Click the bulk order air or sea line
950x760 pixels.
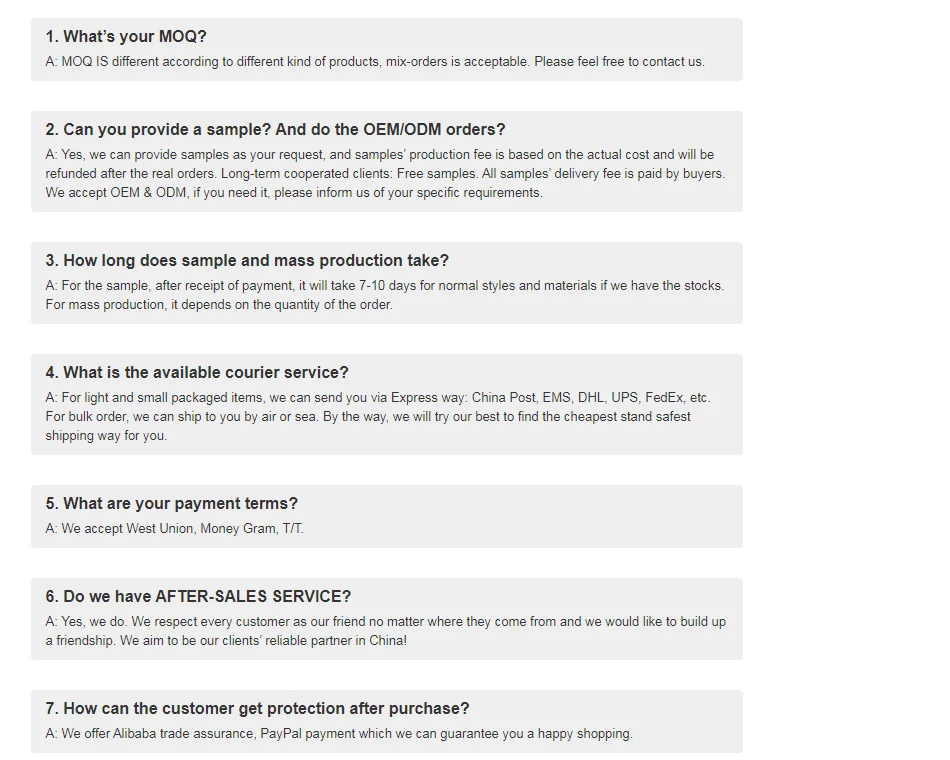[368, 416]
